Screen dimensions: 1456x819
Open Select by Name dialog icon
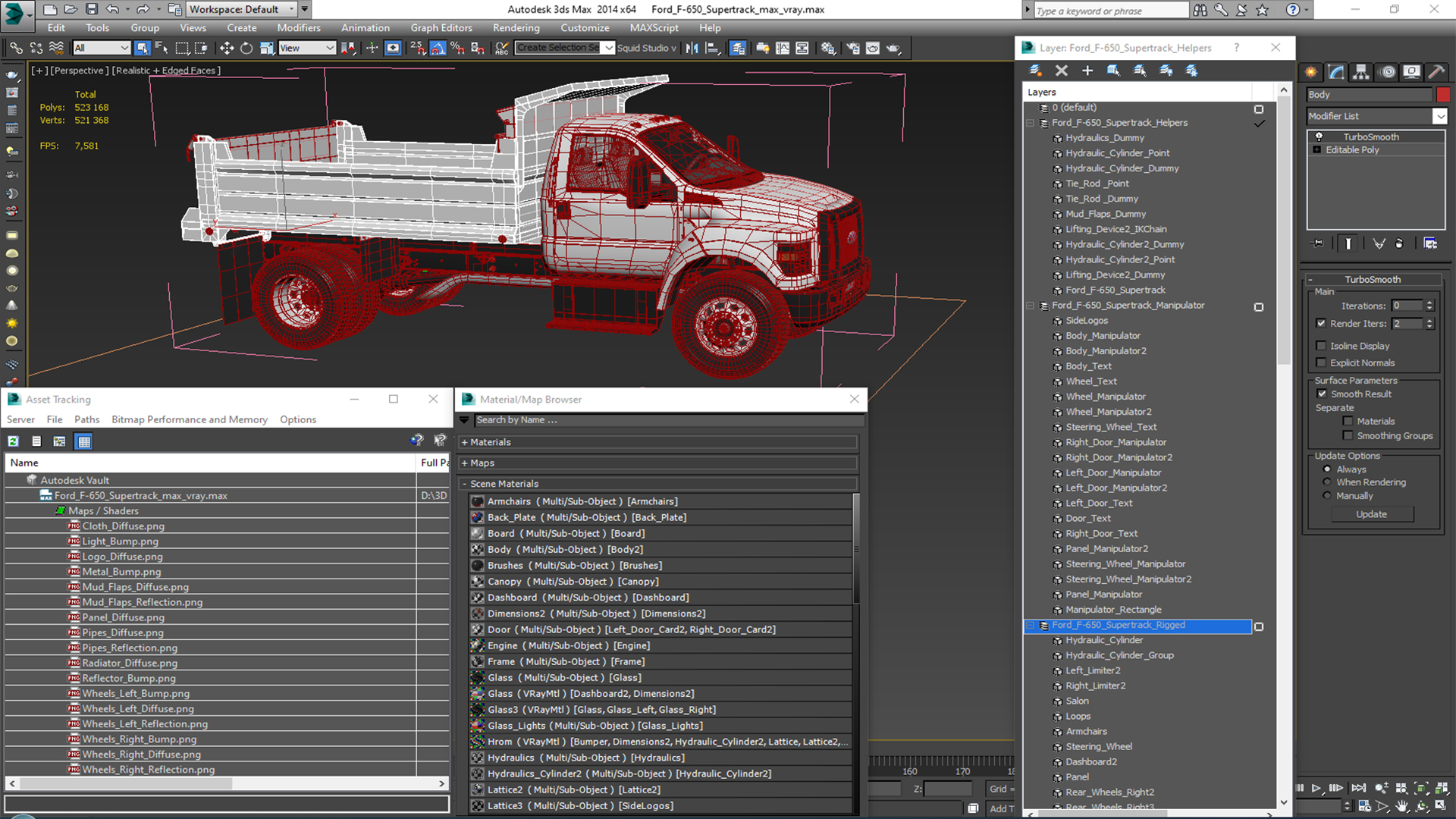coord(162,48)
